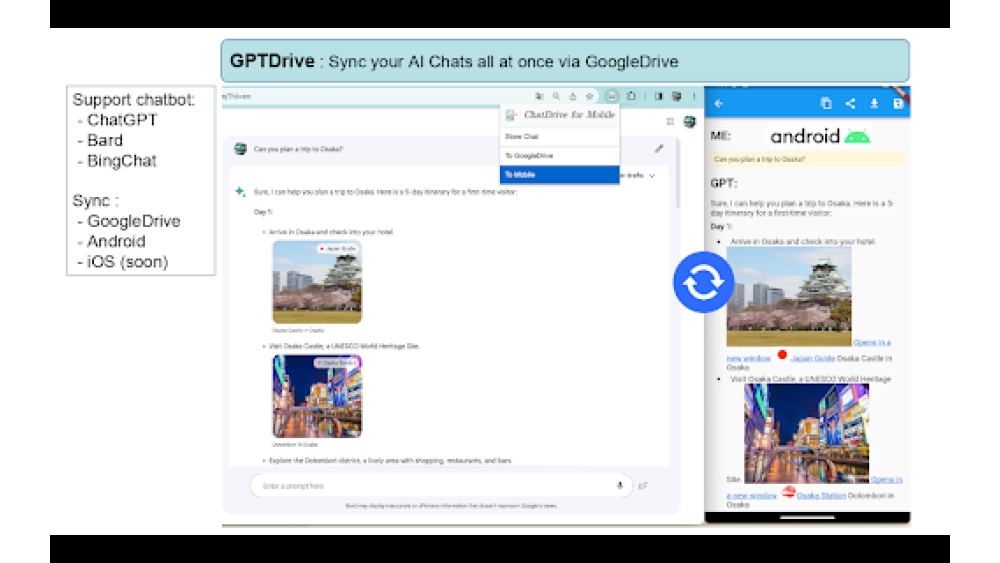Click the blue sync circular arrows button
This screenshot has width=1000, height=563.
(703, 282)
